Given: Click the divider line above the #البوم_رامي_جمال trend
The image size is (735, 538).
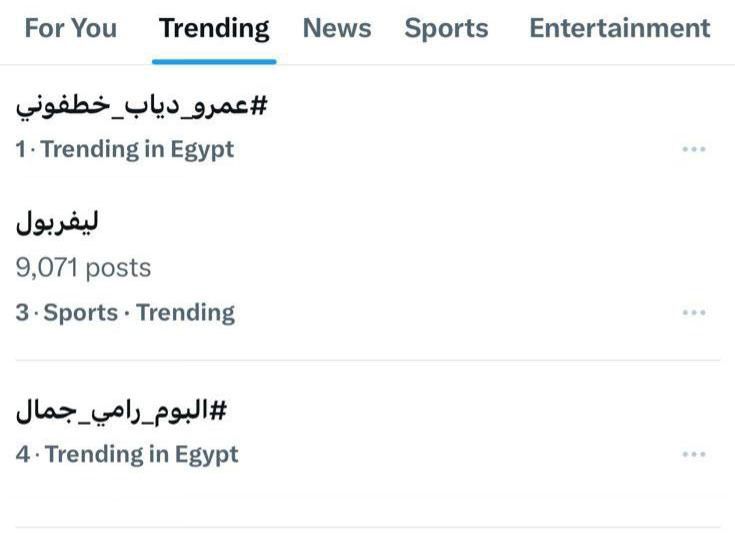Looking at the screenshot, I should 367,360.
